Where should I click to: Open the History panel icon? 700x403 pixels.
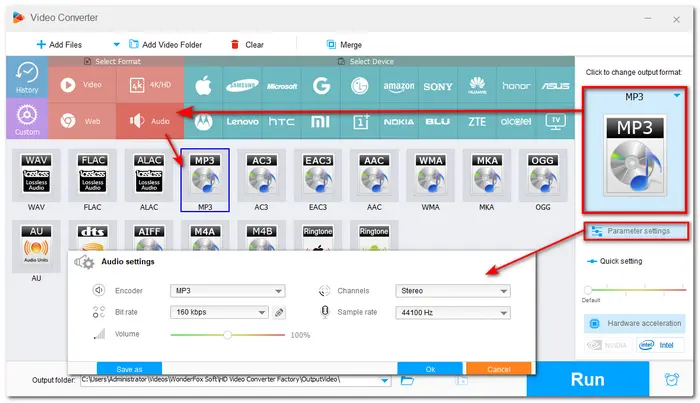click(x=28, y=79)
